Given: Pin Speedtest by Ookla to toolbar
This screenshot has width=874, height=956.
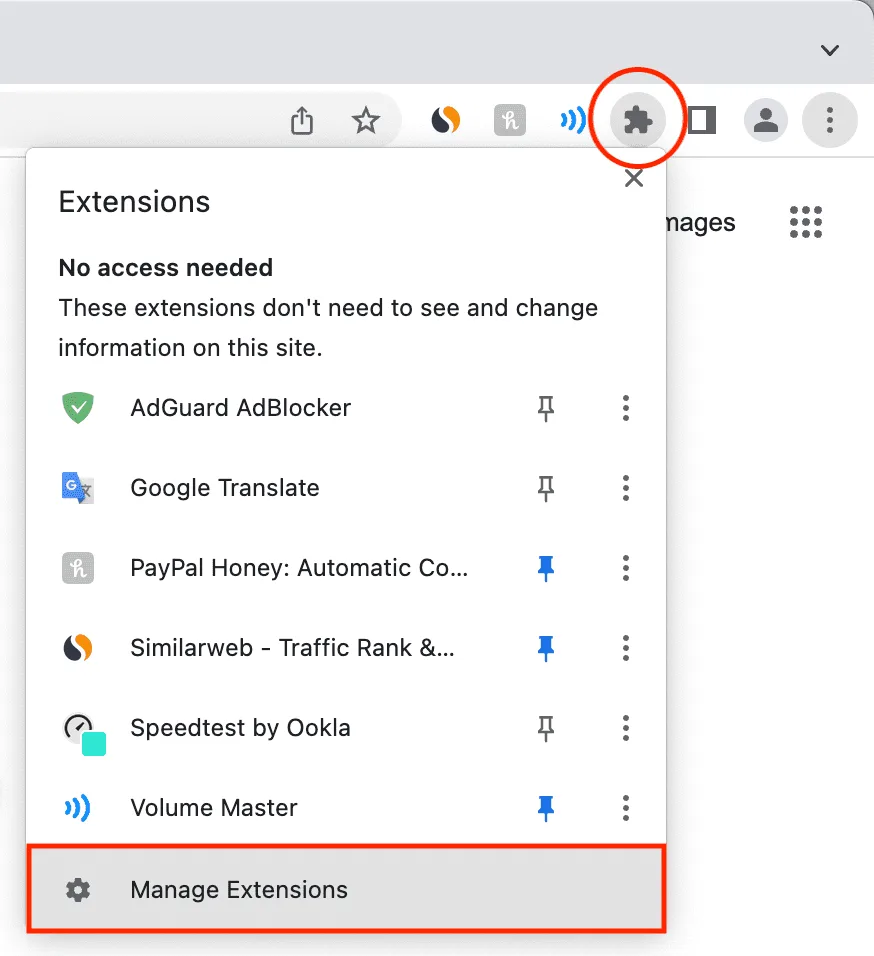Looking at the screenshot, I should coord(545,728).
